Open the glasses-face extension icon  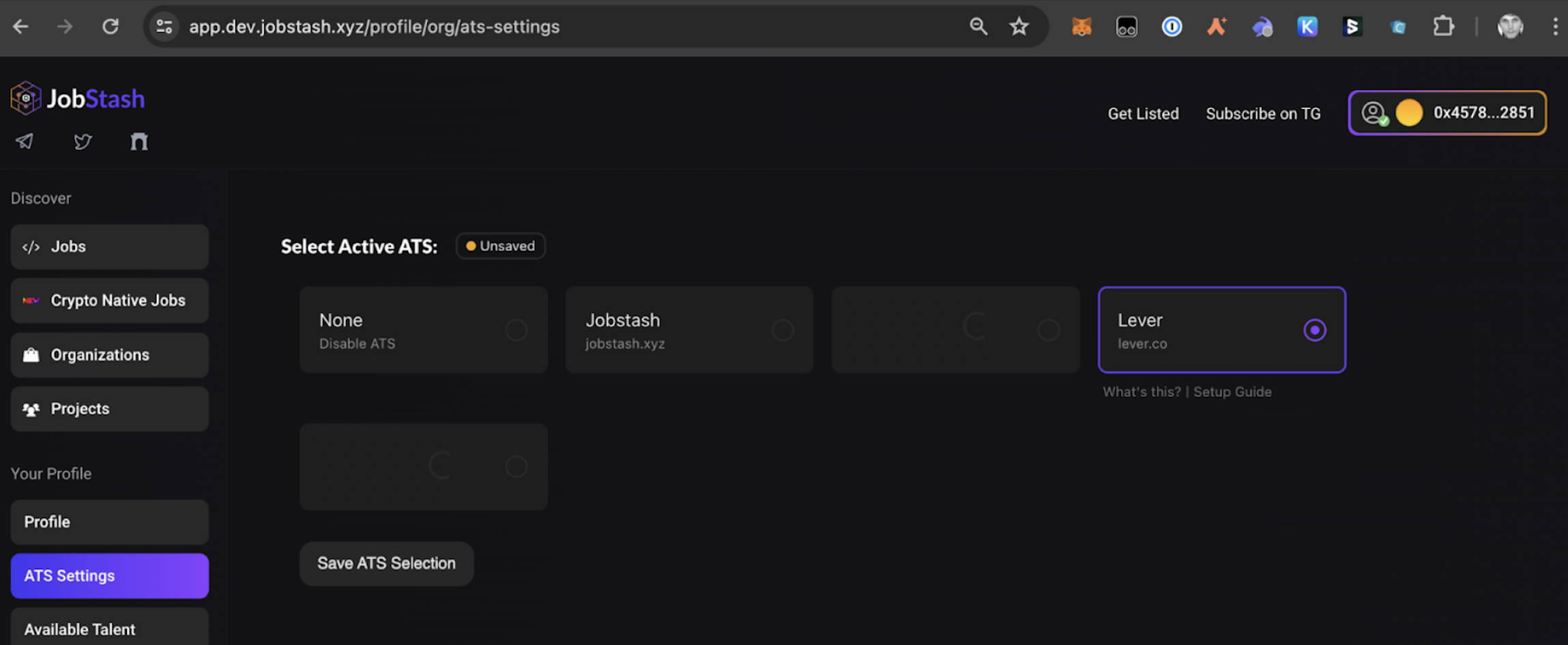(1127, 27)
